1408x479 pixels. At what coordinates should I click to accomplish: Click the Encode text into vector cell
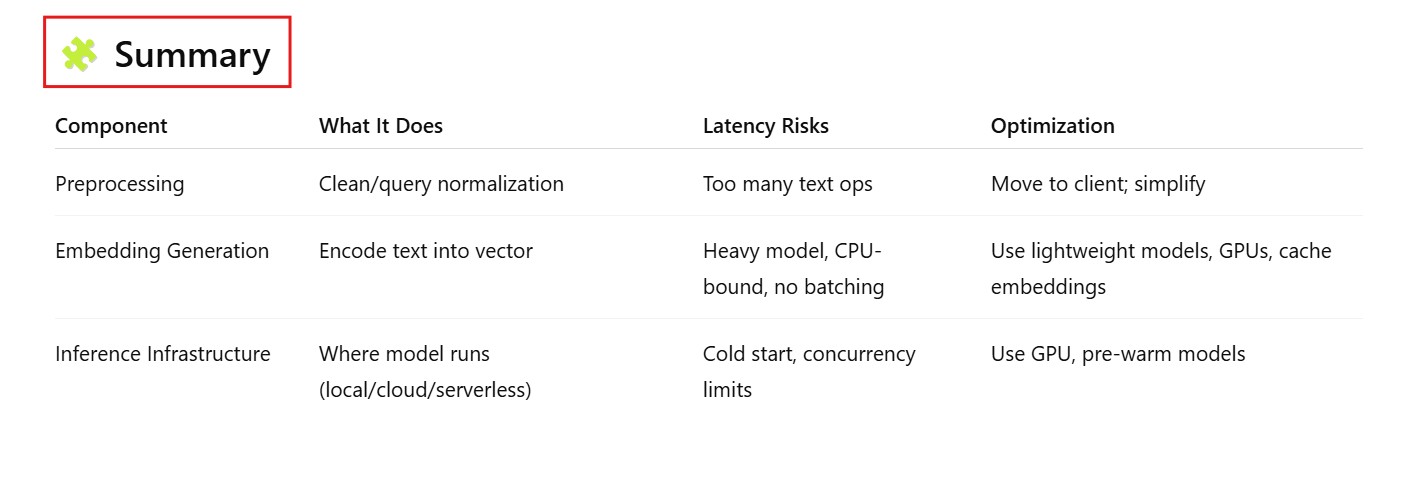(x=425, y=251)
